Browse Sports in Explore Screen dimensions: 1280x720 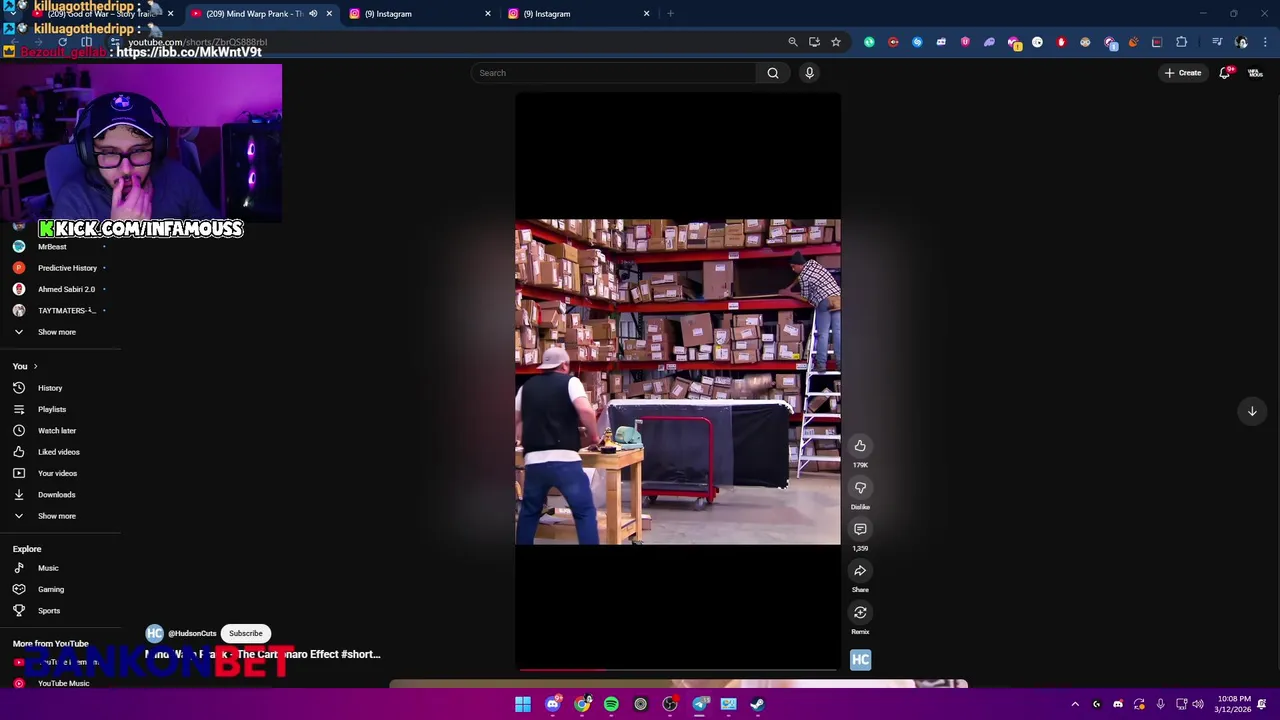49,611
